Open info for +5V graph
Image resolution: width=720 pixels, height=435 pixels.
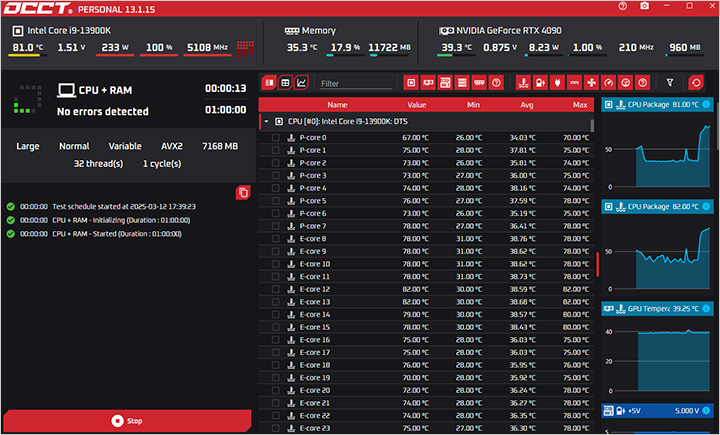coord(706,411)
